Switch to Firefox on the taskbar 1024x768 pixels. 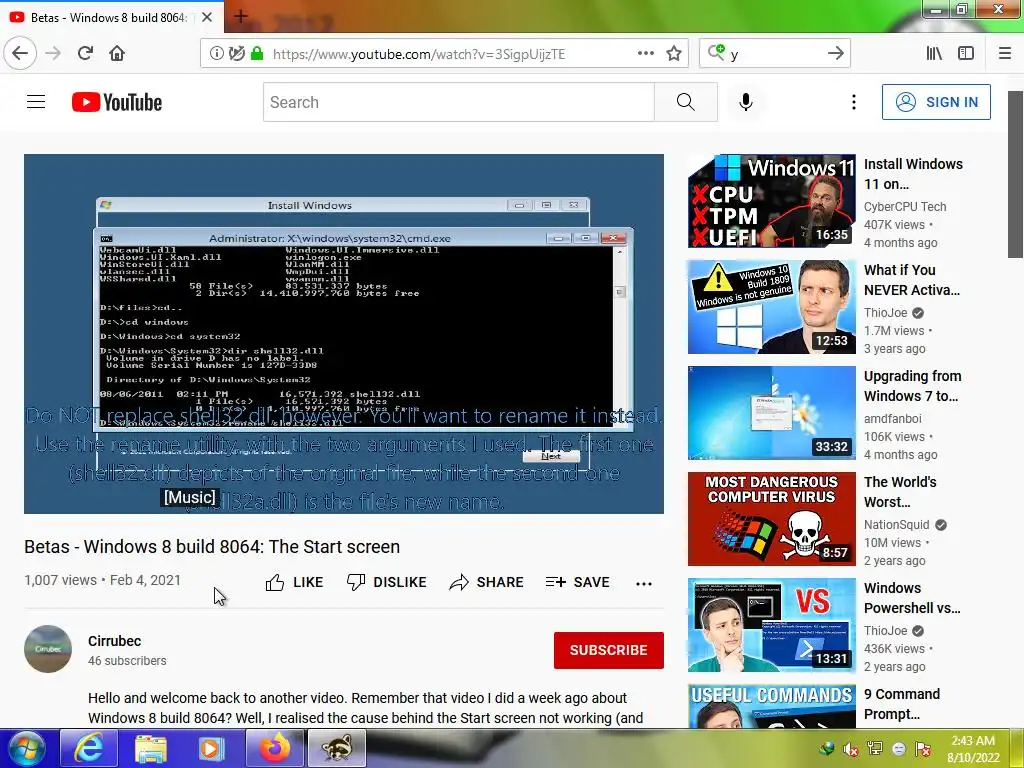pyautogui.click(x=274, y=748)
